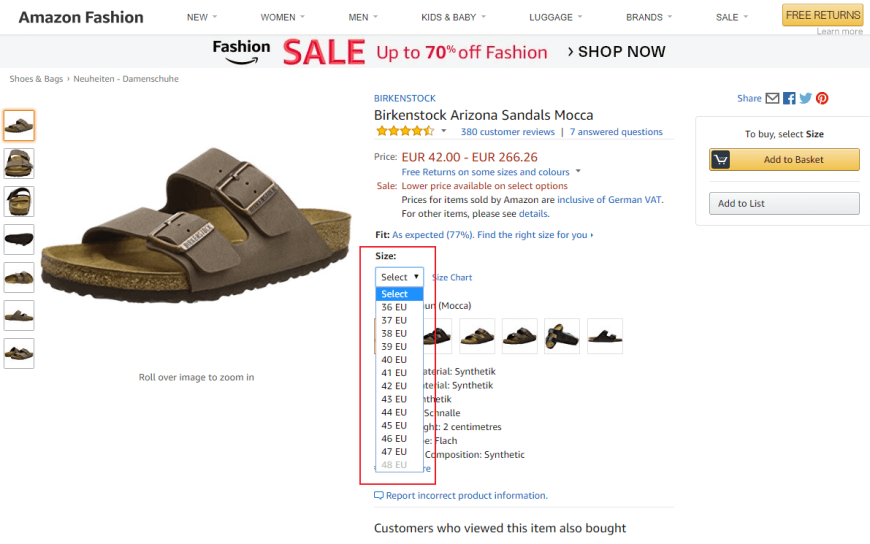
Task: Open the Size Chart link
Action: point(452,278)
